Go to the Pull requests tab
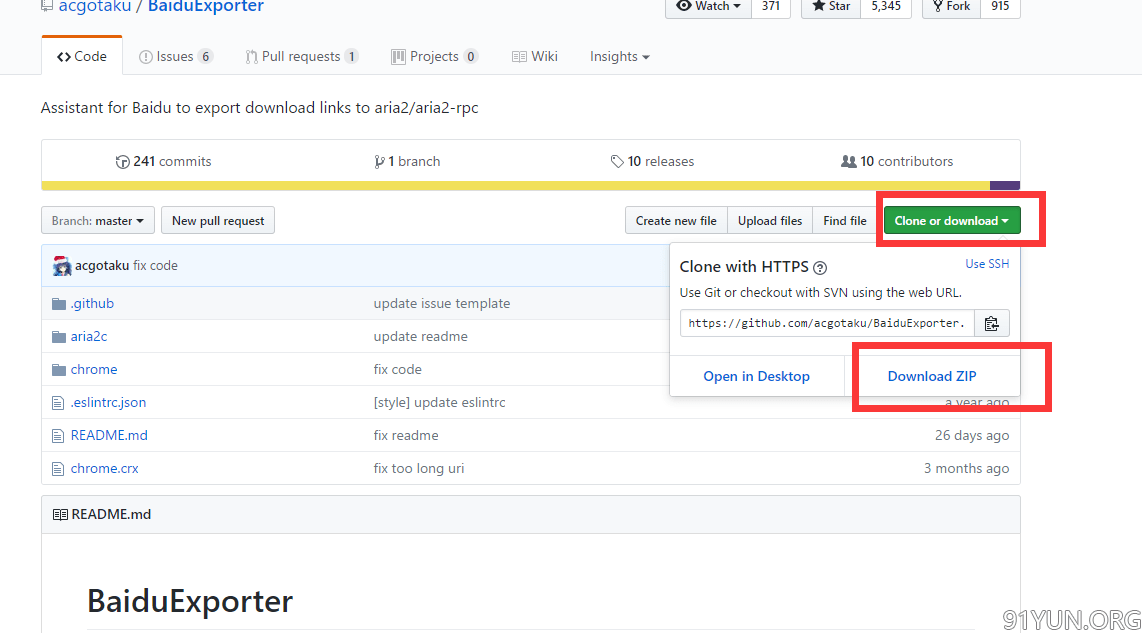Image resolution: width=1142 pixels, height=633 pixels. coord(301,57)
